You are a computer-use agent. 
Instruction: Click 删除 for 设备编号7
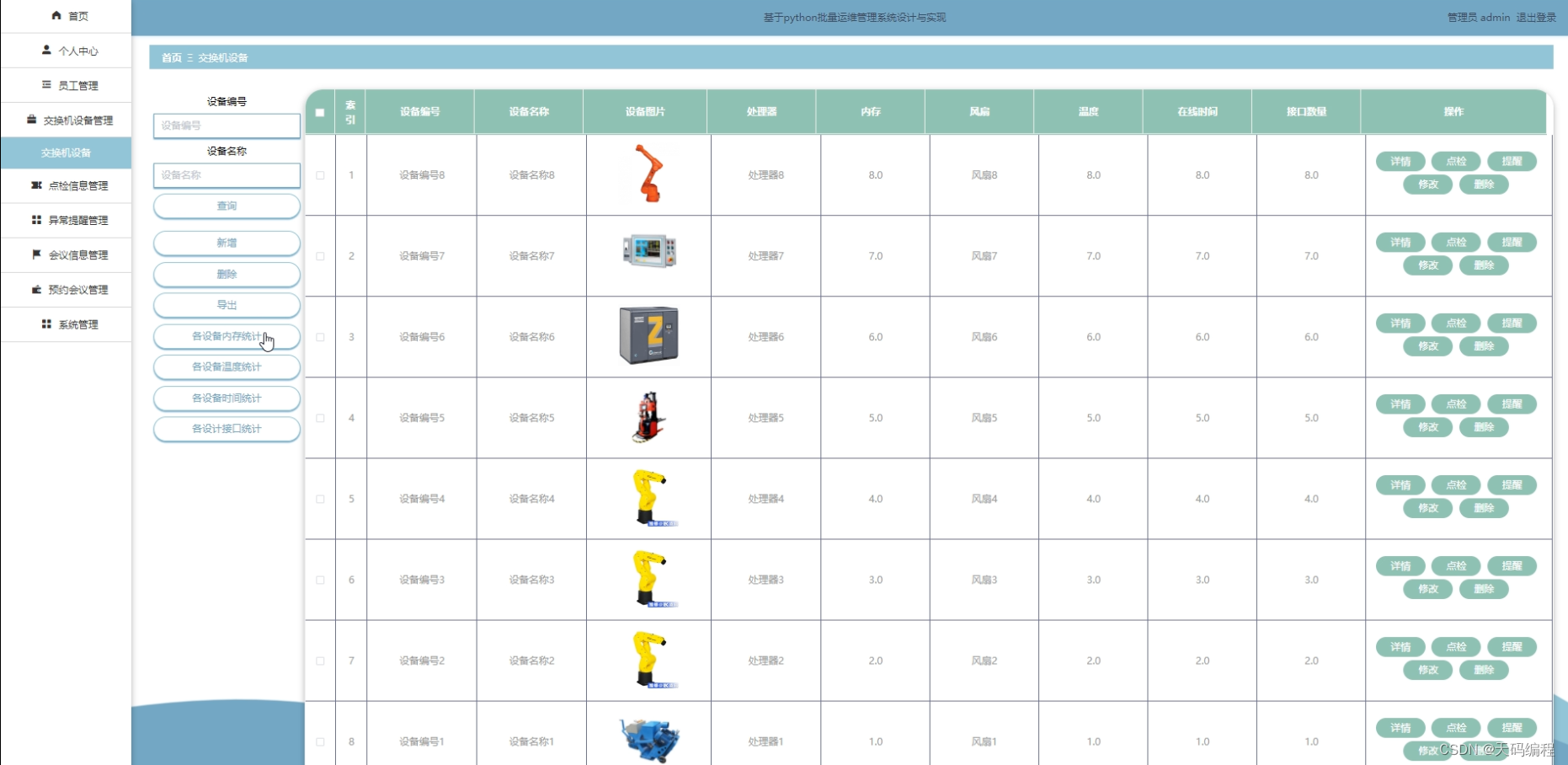point(1484,265)
